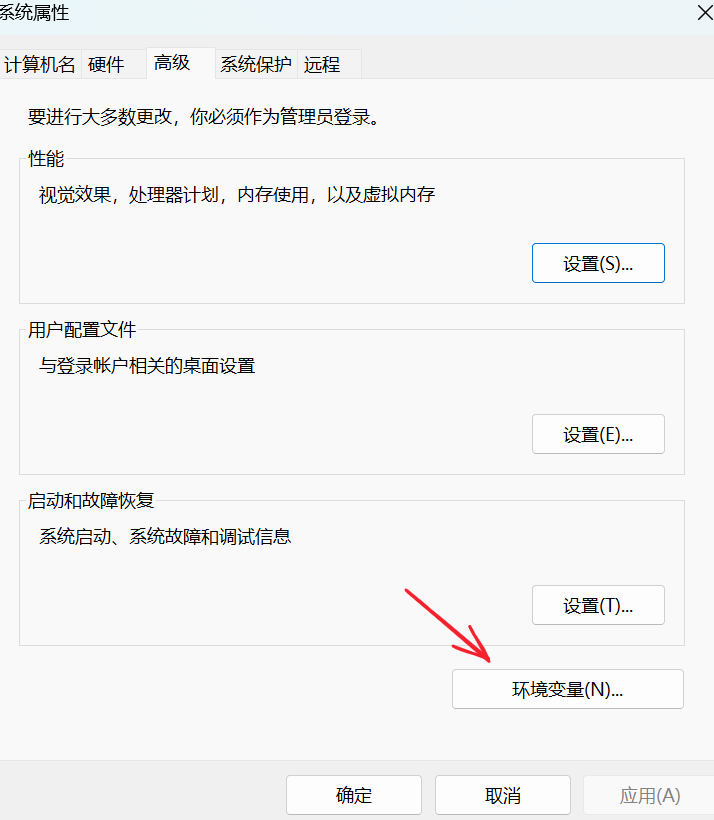Switch to the 远程 tab
This screenshot has height=820, width=714.
click(x=322, y=65)
